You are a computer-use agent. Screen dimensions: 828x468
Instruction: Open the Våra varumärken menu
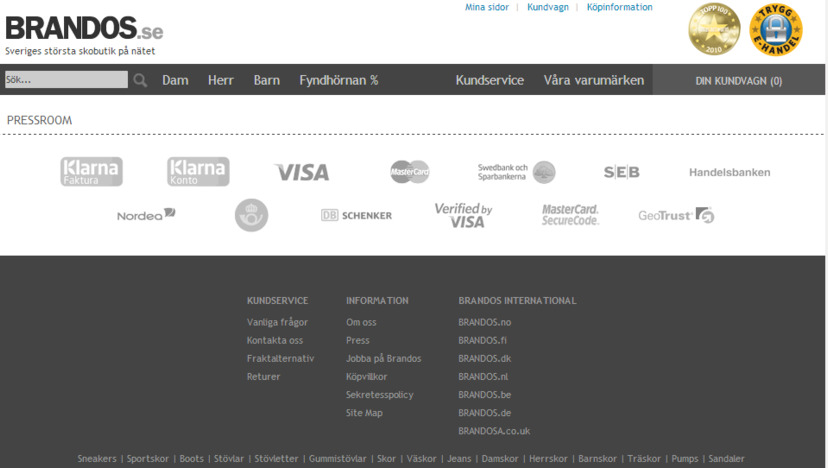pyautogui.click(x=594, y=80)
